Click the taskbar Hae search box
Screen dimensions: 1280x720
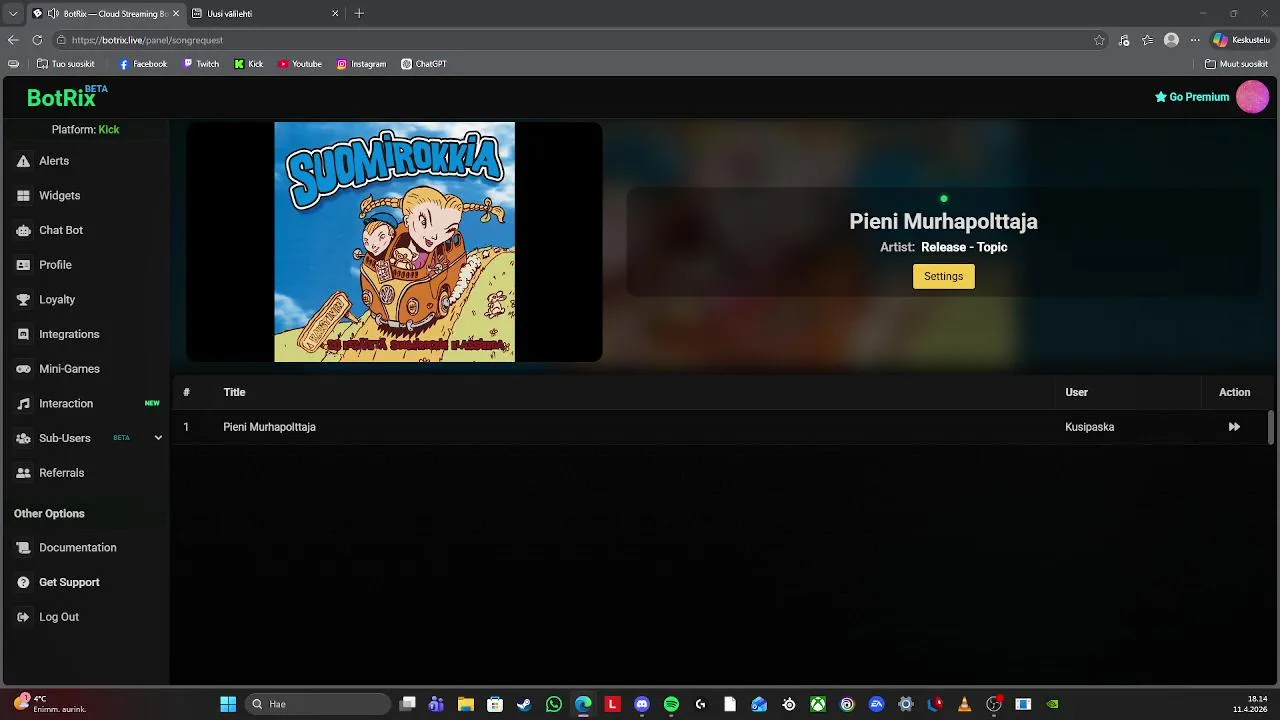pos(317,704)
